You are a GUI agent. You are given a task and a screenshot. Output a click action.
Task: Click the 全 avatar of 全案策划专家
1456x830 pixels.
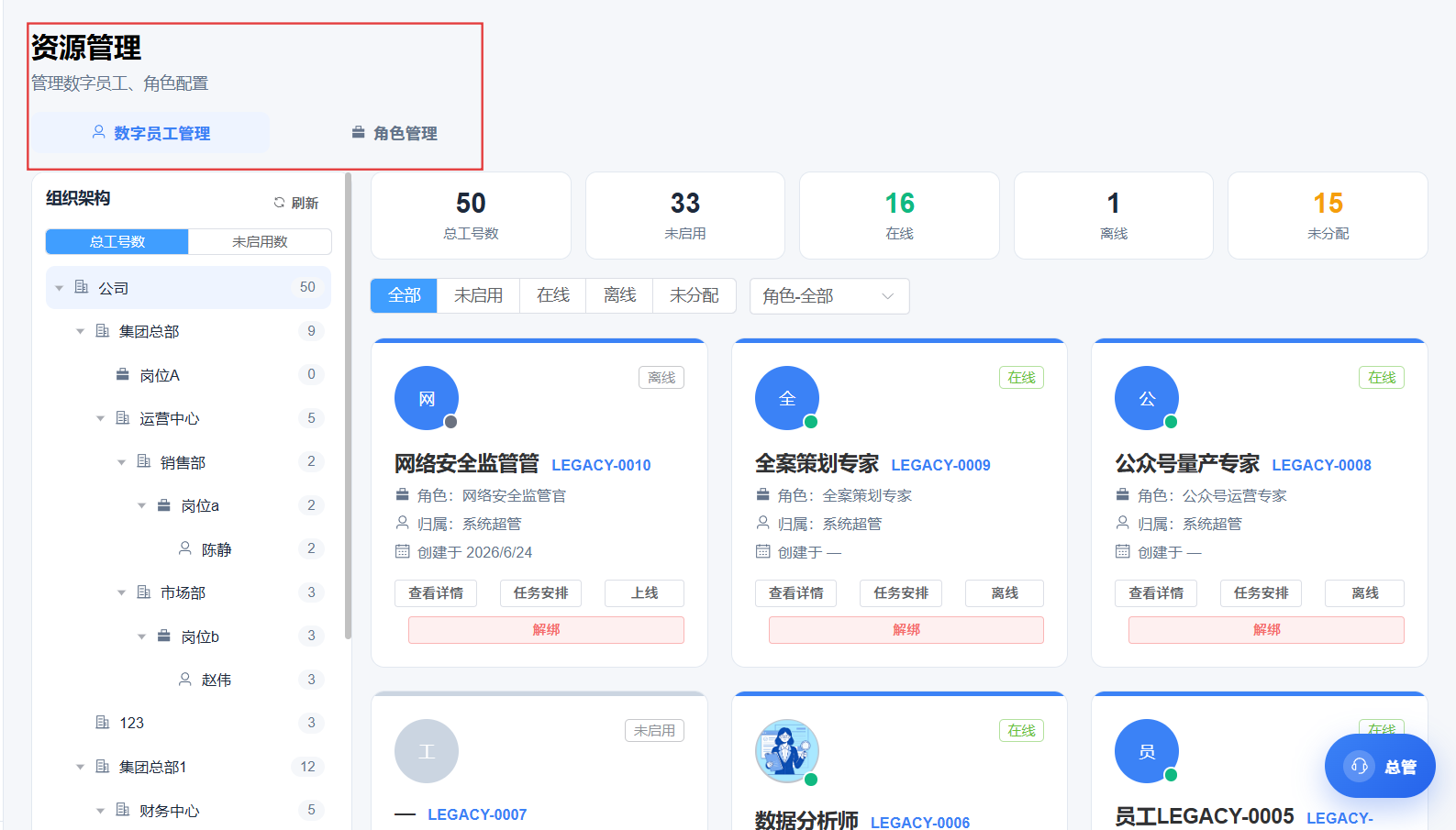[787, 398]
